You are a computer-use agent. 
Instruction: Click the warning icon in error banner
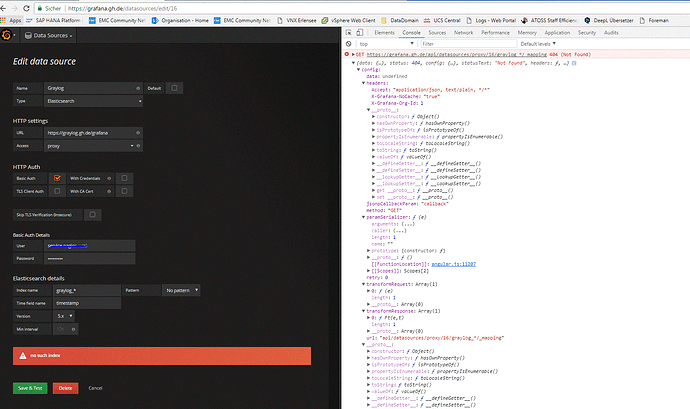(23, 355)
